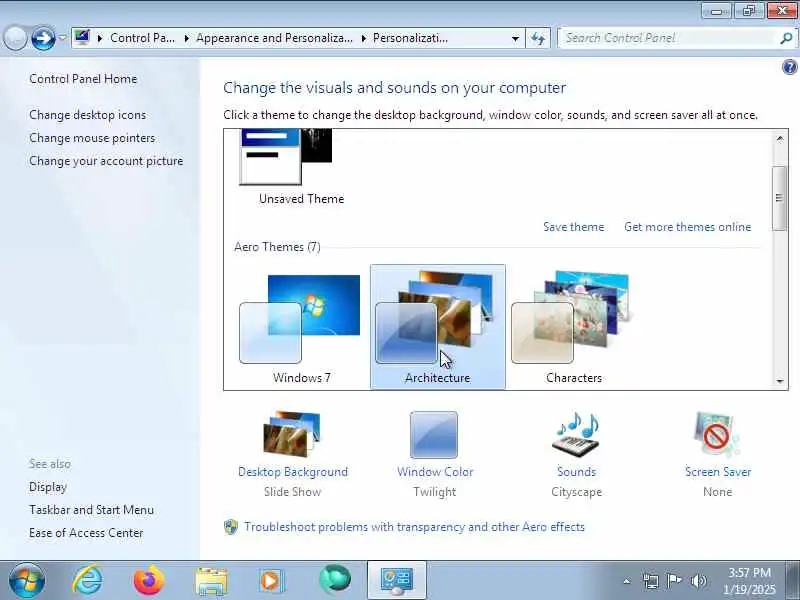
Task: Expand the arrow before Control Panel breadcrumb
Action: pos(99,38)
